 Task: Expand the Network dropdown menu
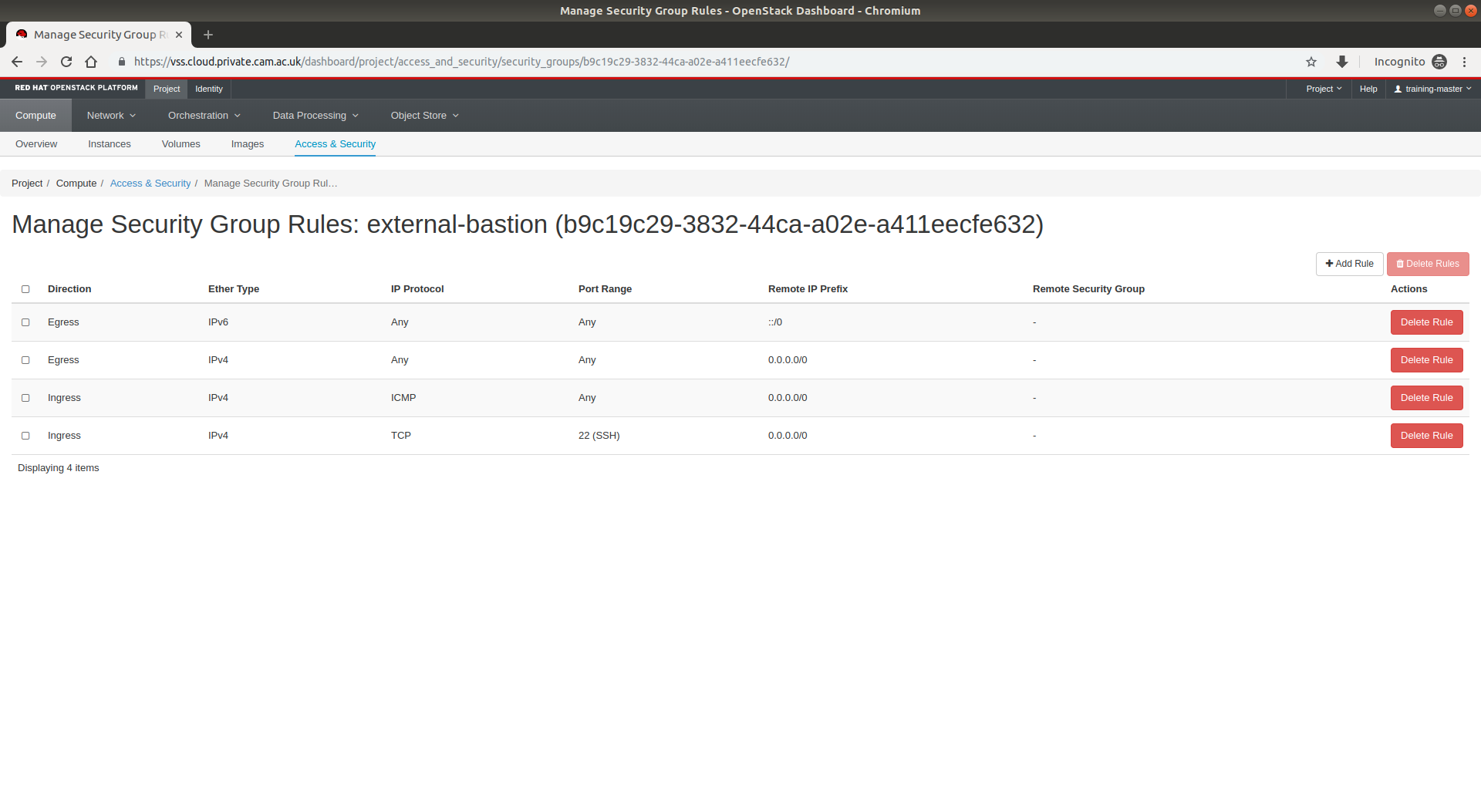pyautogui.click(x=111, y=116)
